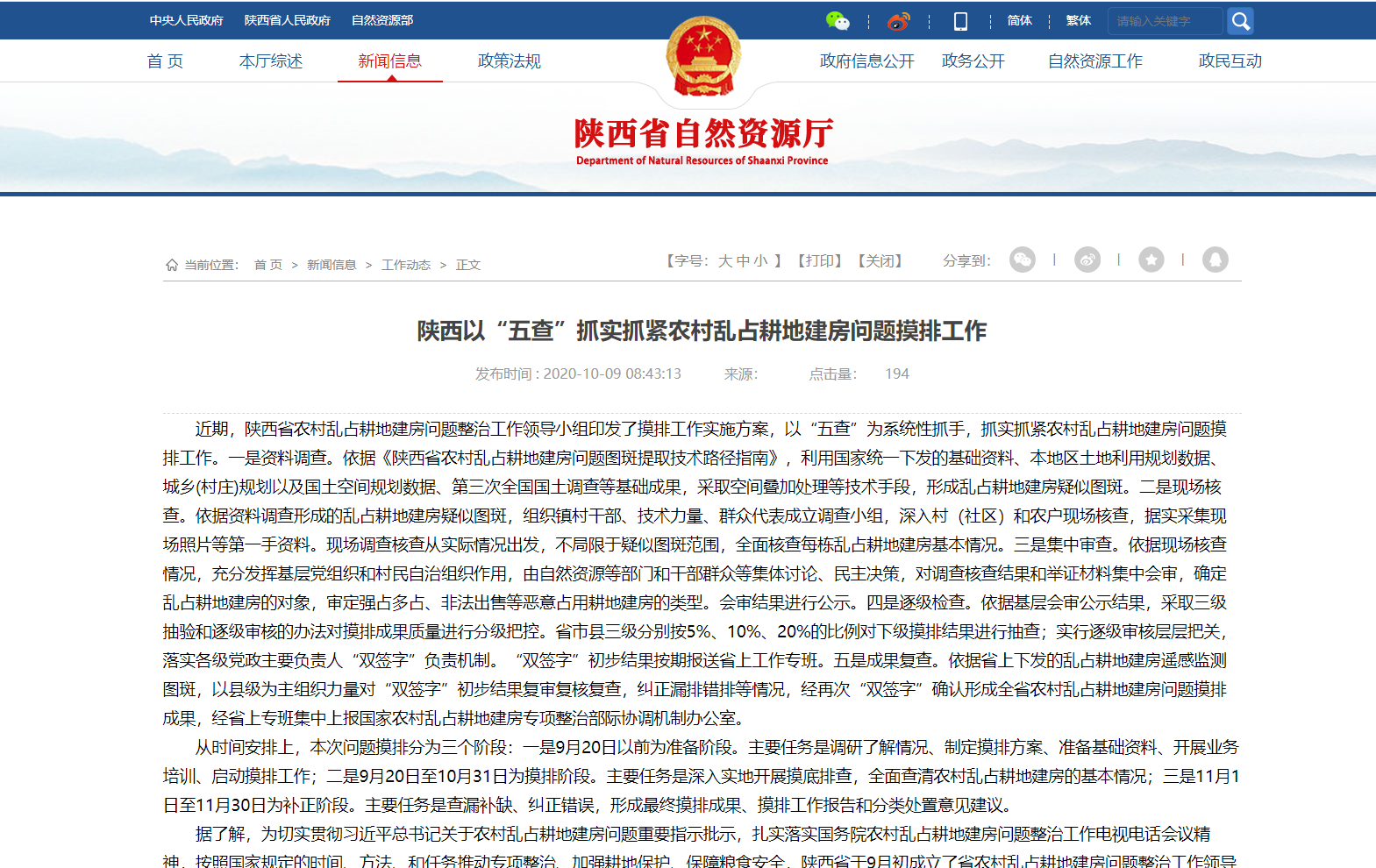Open 本厅综述 navigation item

pyautogui.click(x=271, y=61)
